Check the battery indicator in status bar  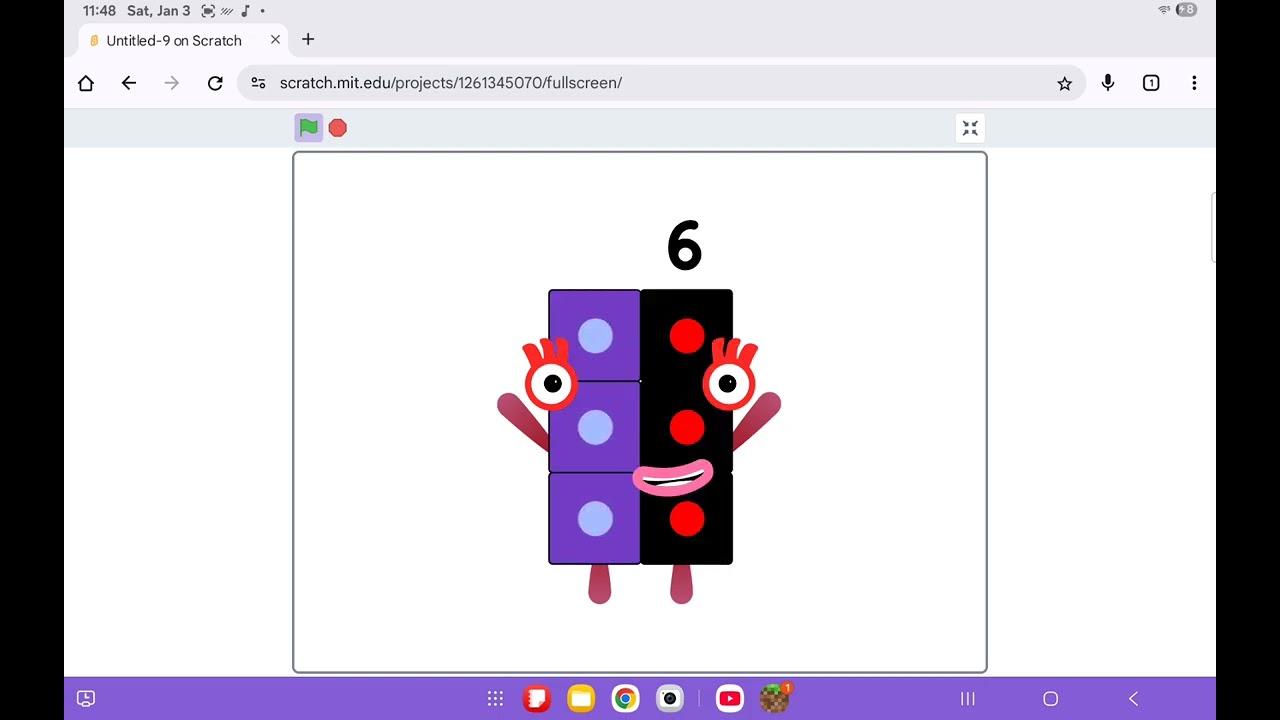pos(1186,10)
